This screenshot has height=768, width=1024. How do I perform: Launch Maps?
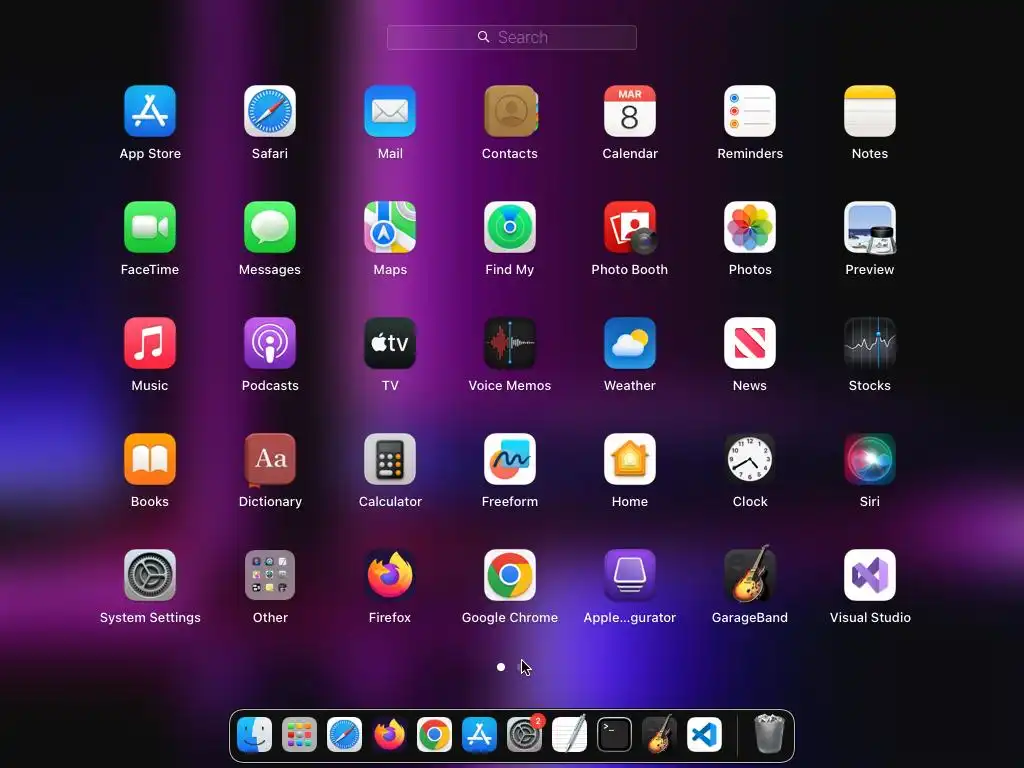[x=390, y=227]
